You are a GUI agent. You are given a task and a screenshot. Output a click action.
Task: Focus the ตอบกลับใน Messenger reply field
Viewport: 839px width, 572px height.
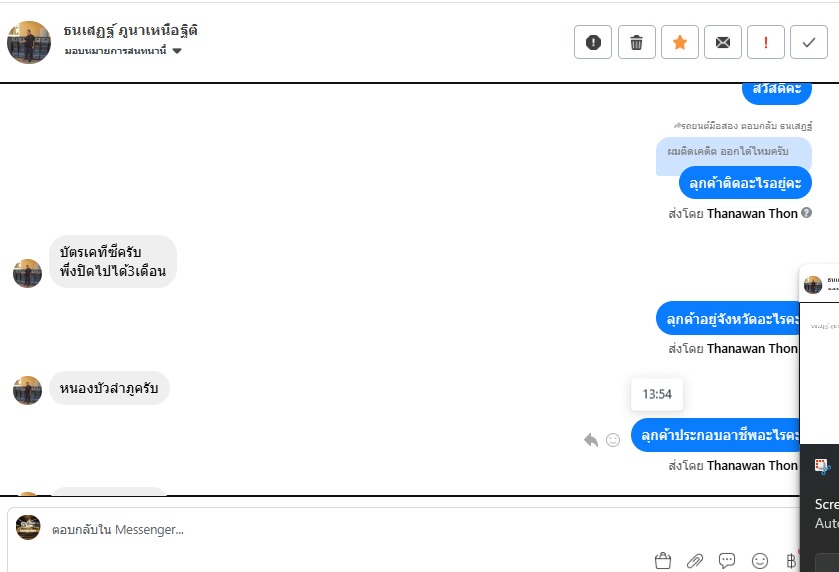[401, 530]
